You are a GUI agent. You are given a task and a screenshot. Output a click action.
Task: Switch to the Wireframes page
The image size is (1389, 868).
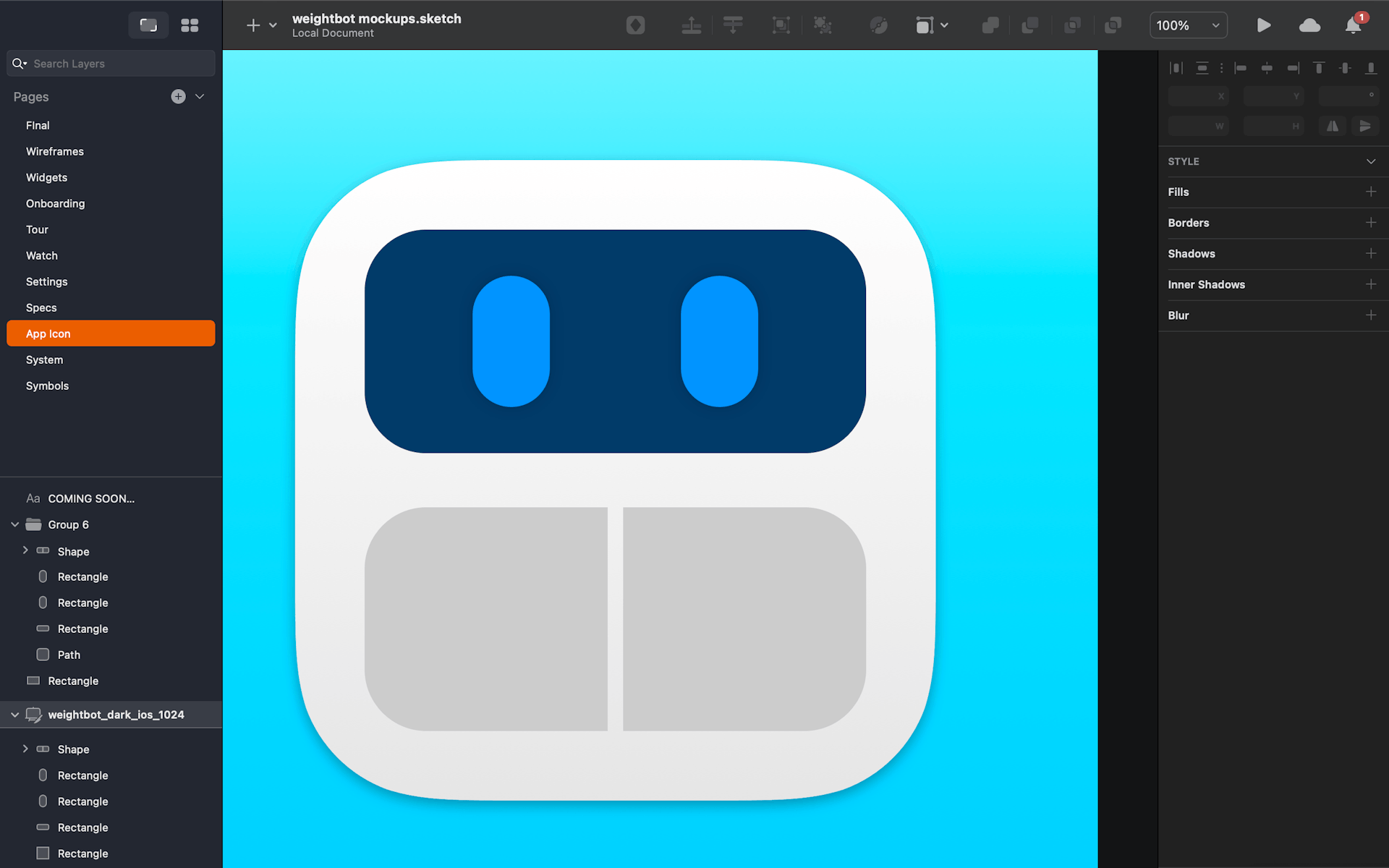tap(54, 151)
